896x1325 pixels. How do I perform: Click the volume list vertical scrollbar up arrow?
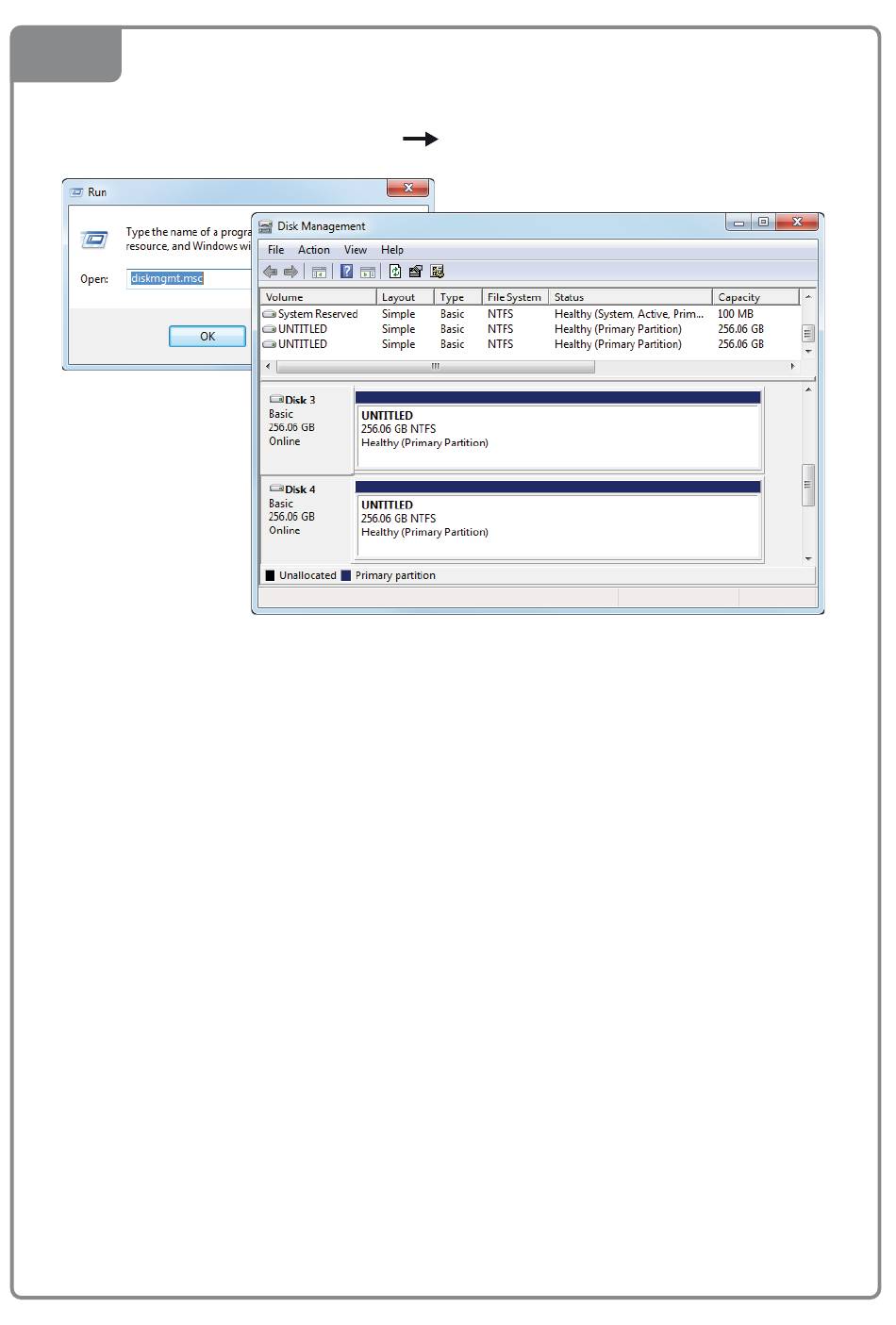(808, 297)
